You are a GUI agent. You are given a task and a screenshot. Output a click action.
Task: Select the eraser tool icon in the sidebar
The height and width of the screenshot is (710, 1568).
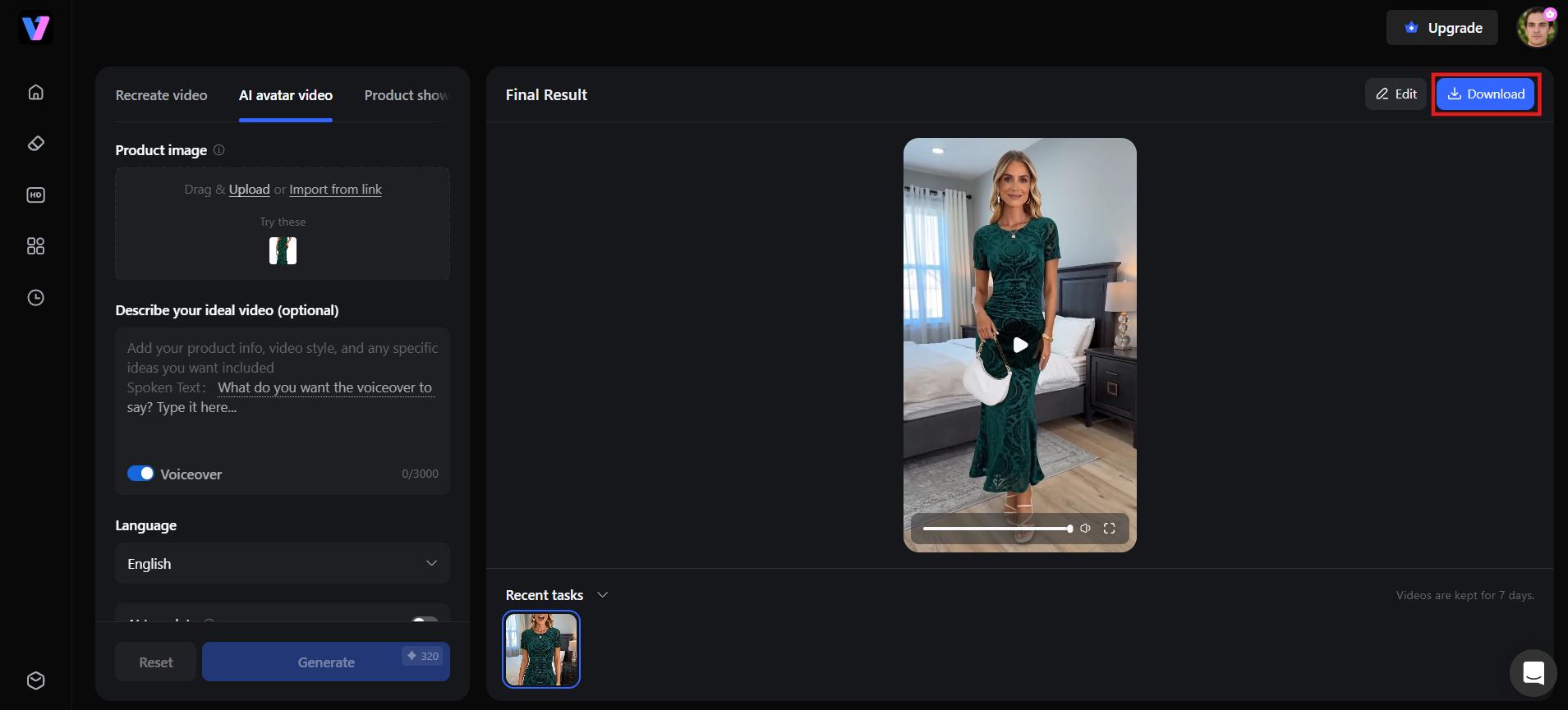pyautogui.click(x=35, y=144)
